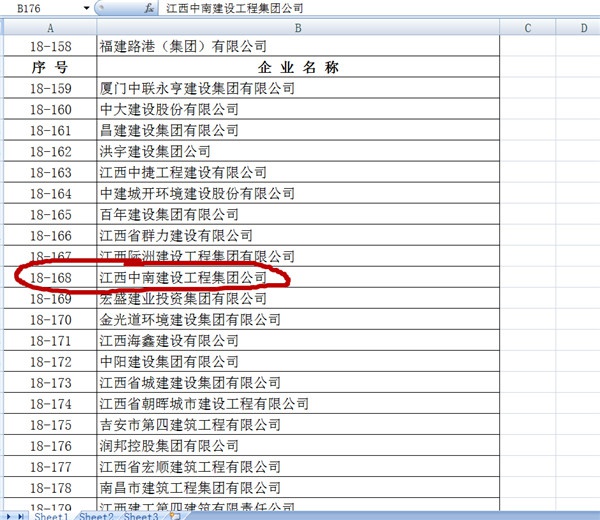Viewport: 600px width, 520px height.
Task: Select cell 18-174
Action: click(x=50, y=403)
